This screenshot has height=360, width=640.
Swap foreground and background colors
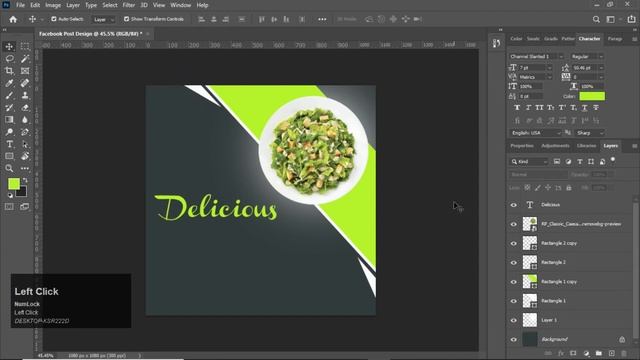tap(25, 180)
